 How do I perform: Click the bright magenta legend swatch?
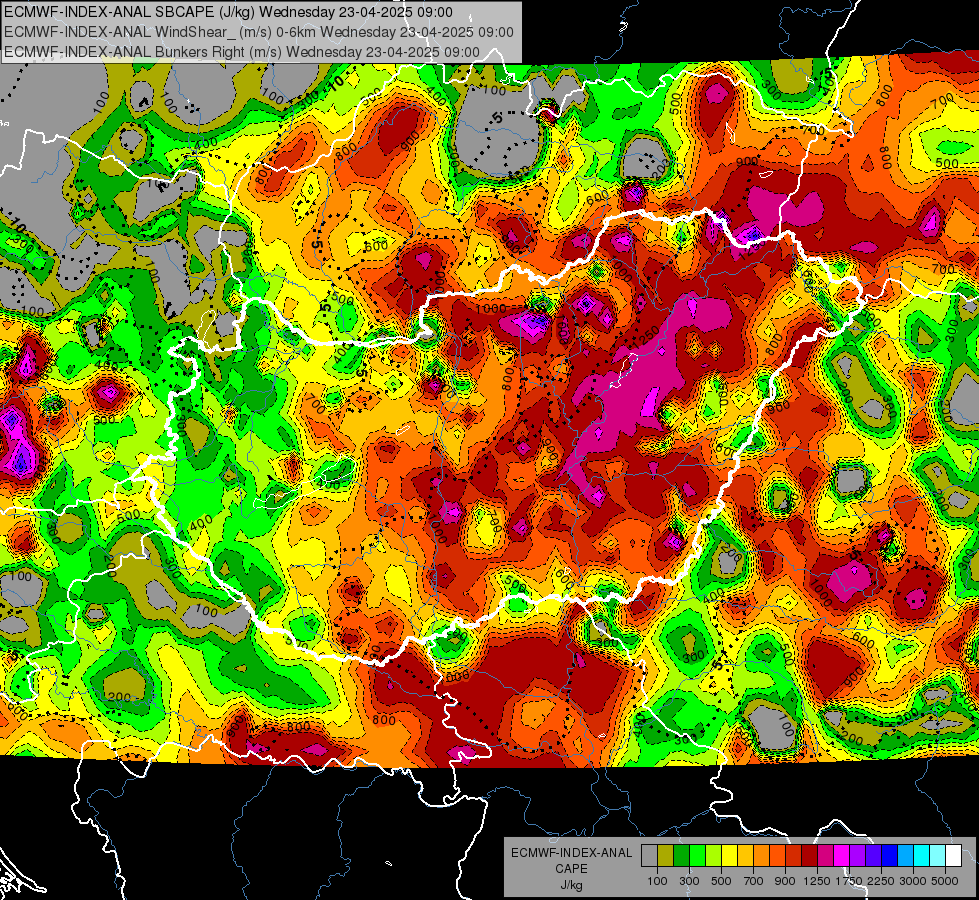pyautogui.click(x=842, y=856)
